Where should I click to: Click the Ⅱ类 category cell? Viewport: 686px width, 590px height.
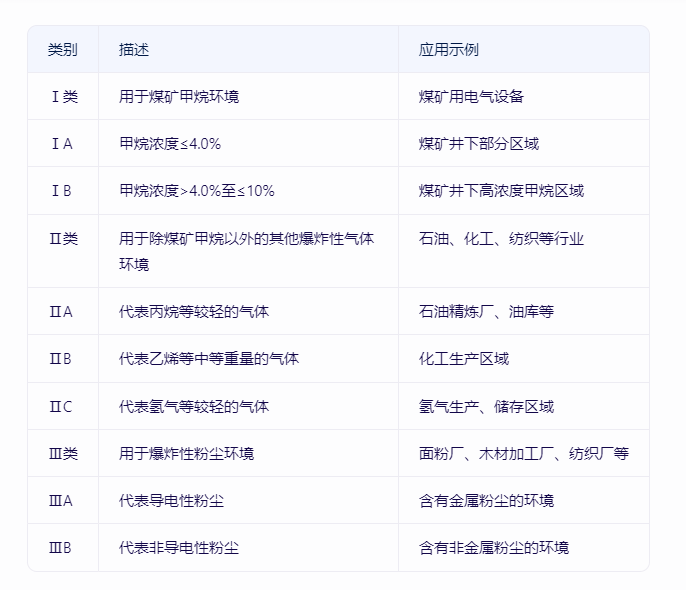[x=62, y=239]
